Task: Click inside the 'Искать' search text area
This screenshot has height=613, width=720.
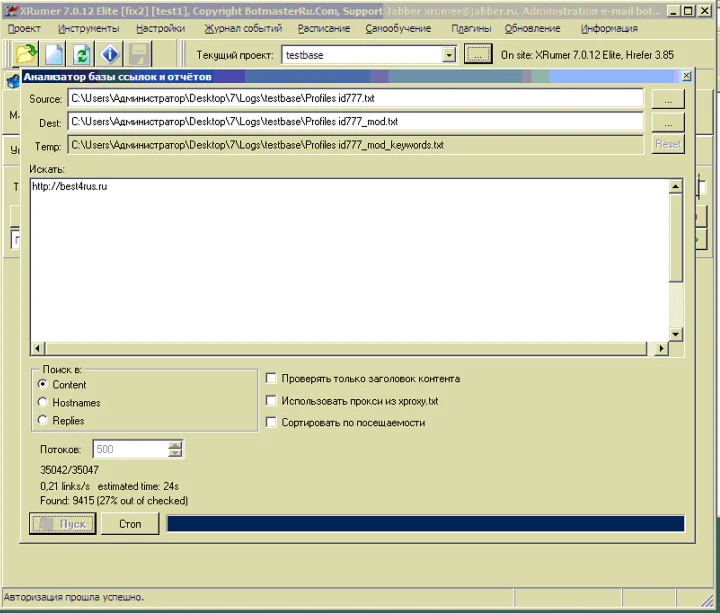Action: tap(350, 260)
